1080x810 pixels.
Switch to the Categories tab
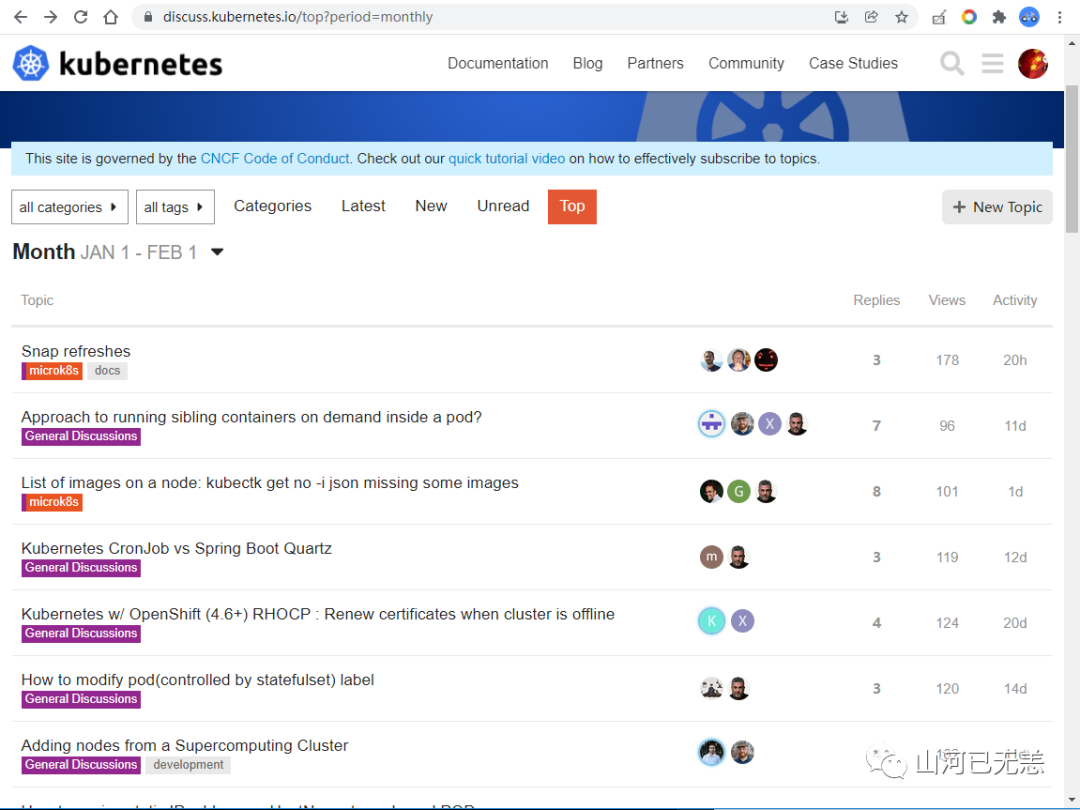click(x=272, y=206)
